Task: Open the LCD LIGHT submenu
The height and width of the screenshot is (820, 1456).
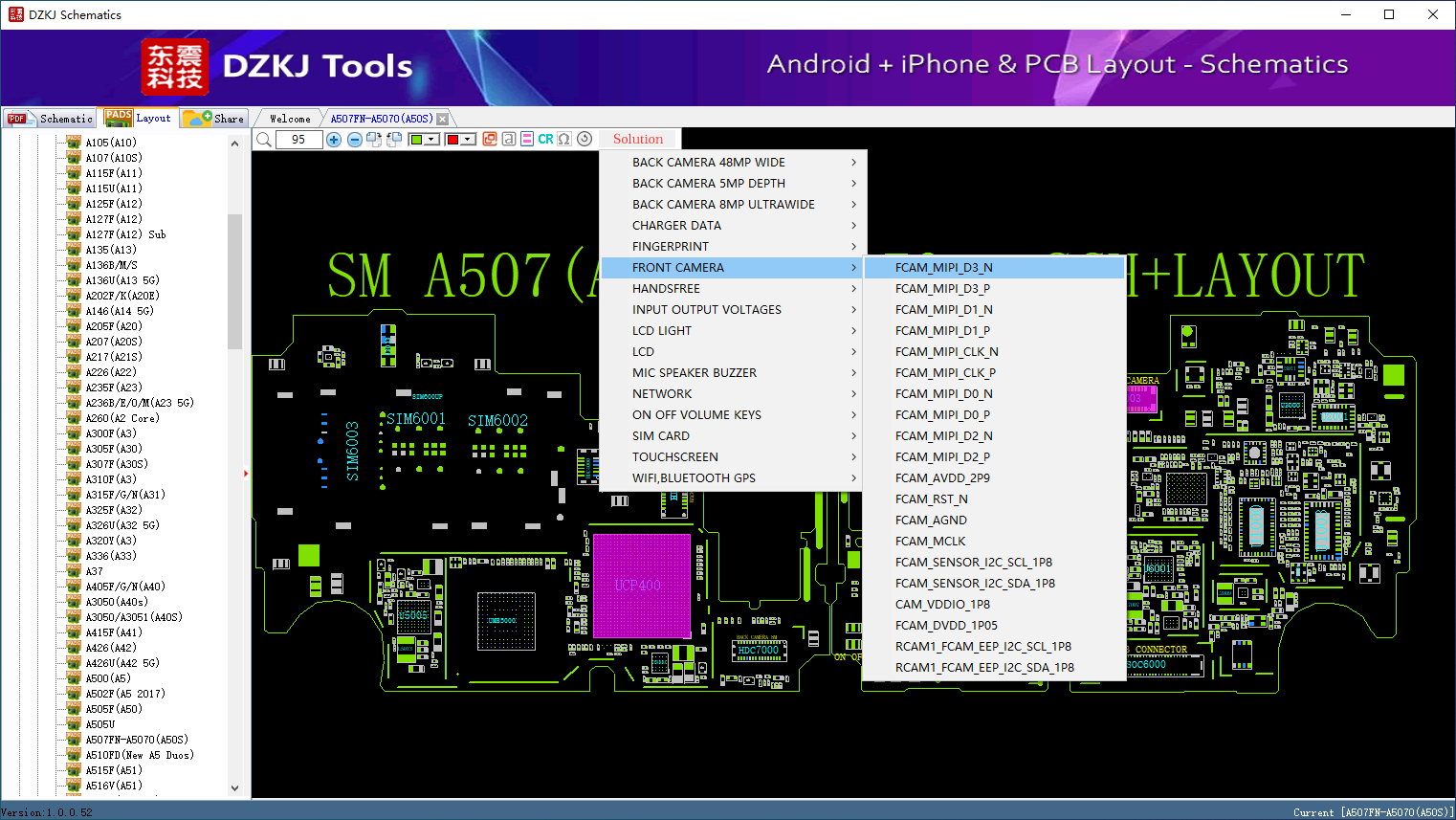Action: click(x=734, y=331)
